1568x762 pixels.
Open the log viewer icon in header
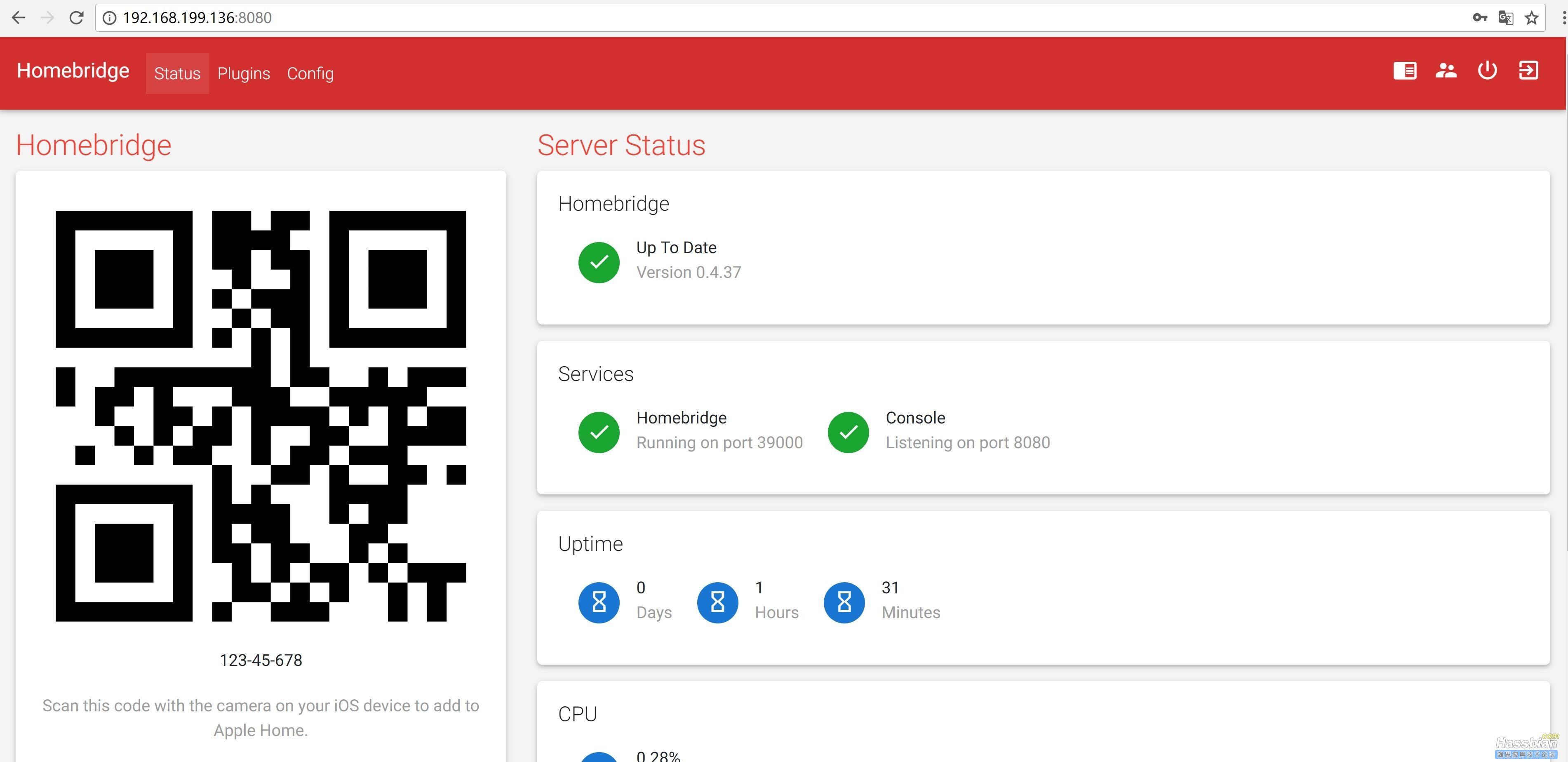(x=1405, y=71)
